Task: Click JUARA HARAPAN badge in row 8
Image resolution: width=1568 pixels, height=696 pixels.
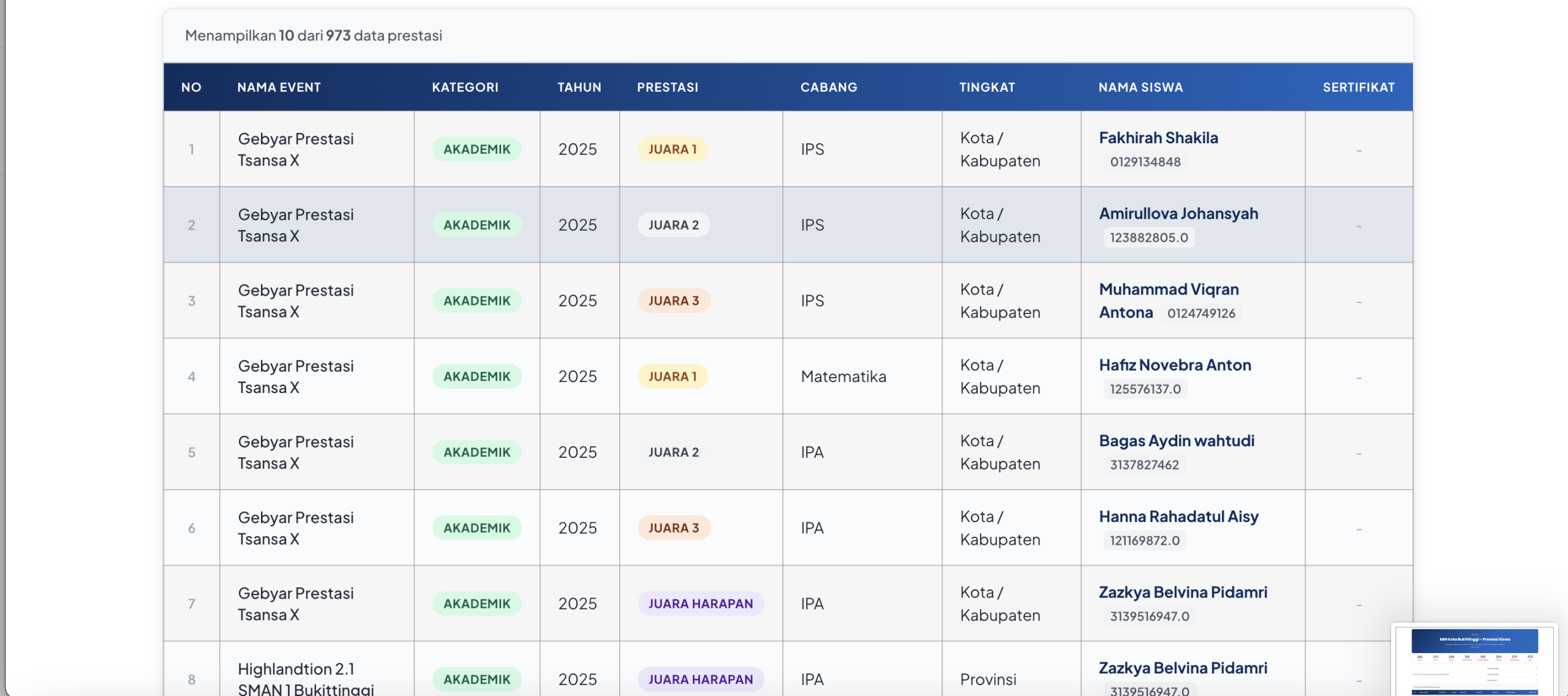Action: click(x=701, y=679)
